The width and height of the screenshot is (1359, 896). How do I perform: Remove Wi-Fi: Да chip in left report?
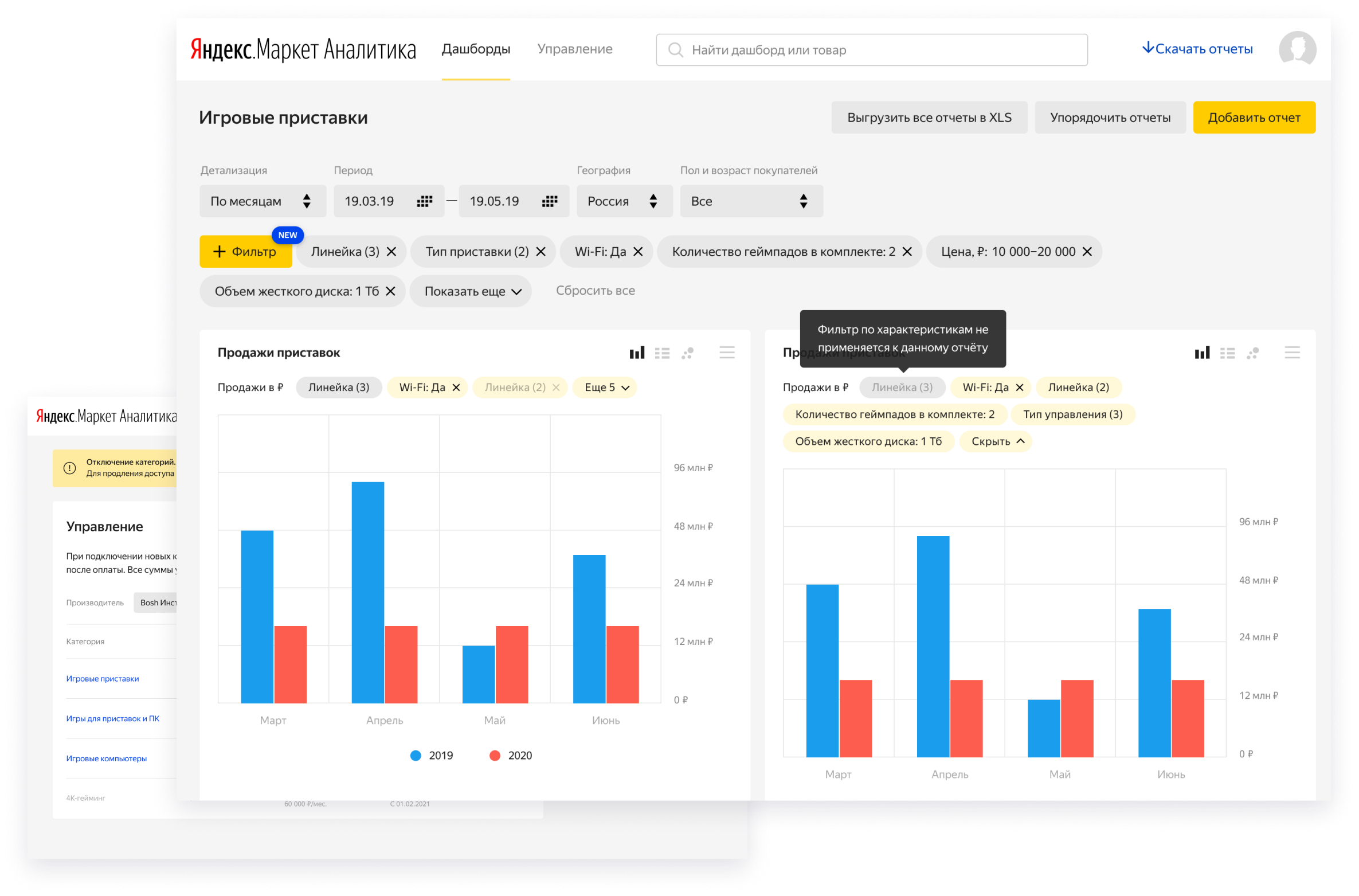[456, 388]
